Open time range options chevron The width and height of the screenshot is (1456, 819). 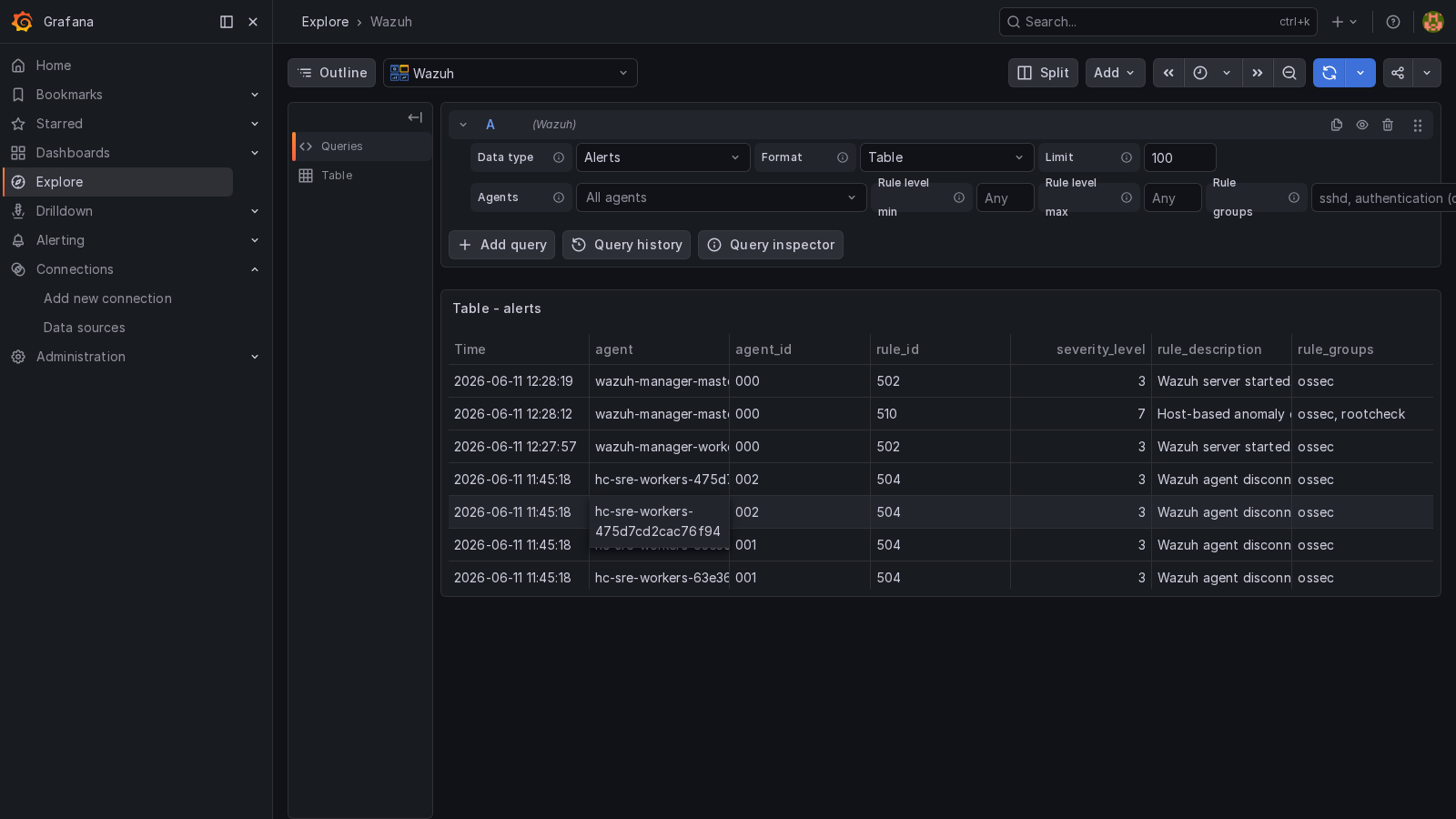pyautogui.click(x=1227, y=73)
